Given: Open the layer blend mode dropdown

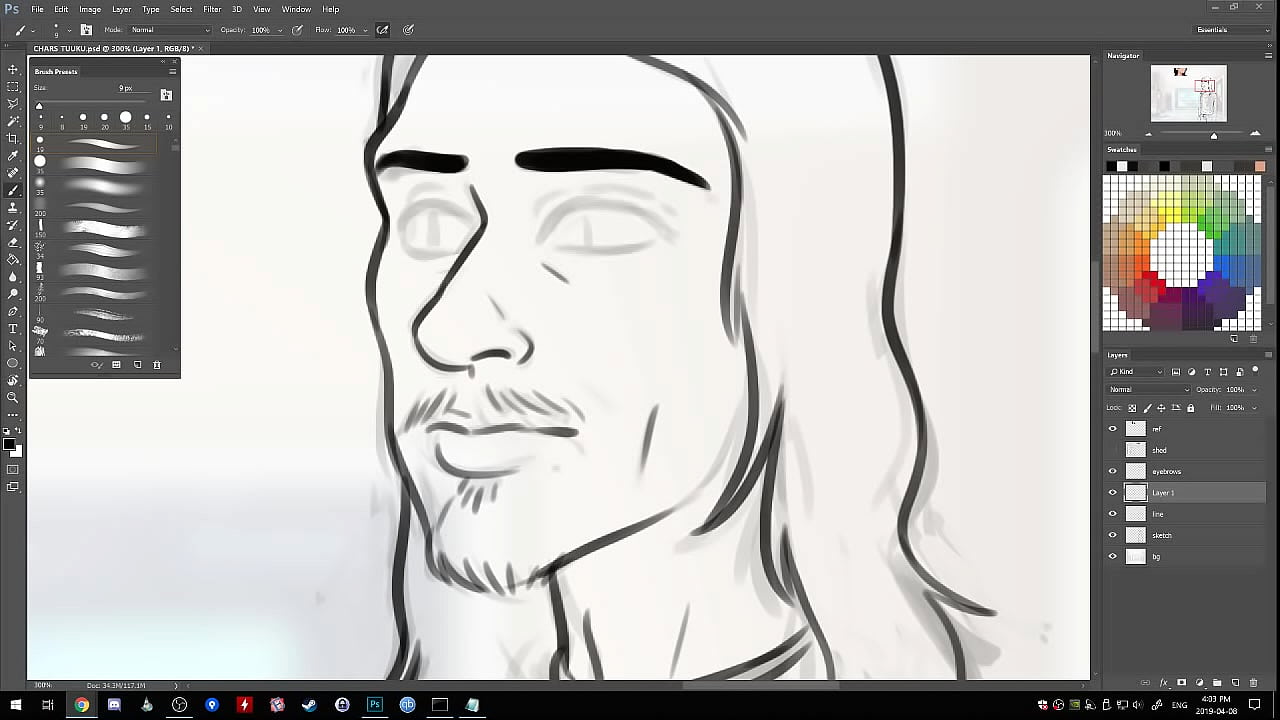Looking at the screenshot, I should pos(1149,390).
